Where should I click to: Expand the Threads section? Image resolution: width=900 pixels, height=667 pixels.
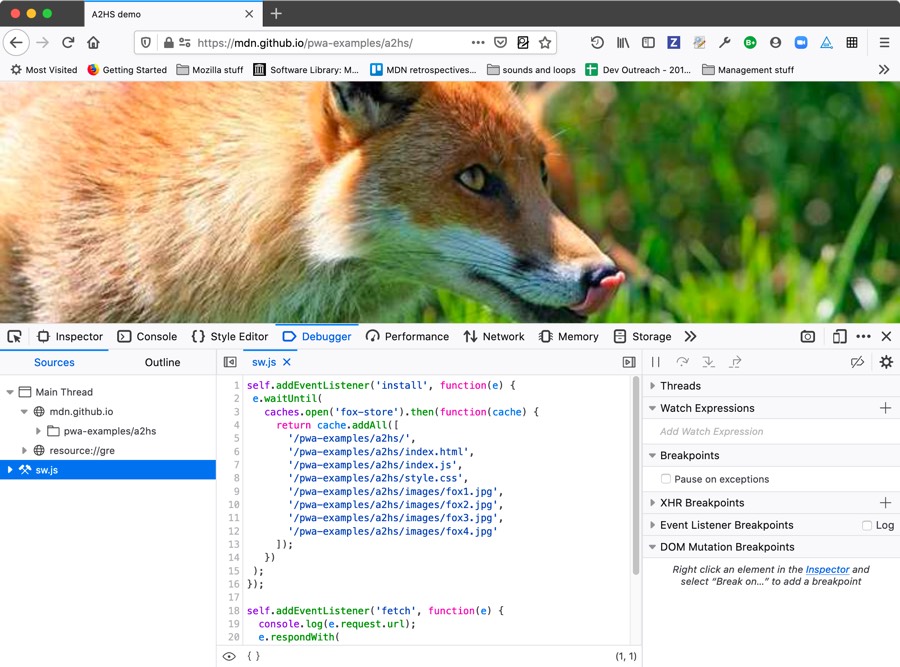[x=653, y=385]
